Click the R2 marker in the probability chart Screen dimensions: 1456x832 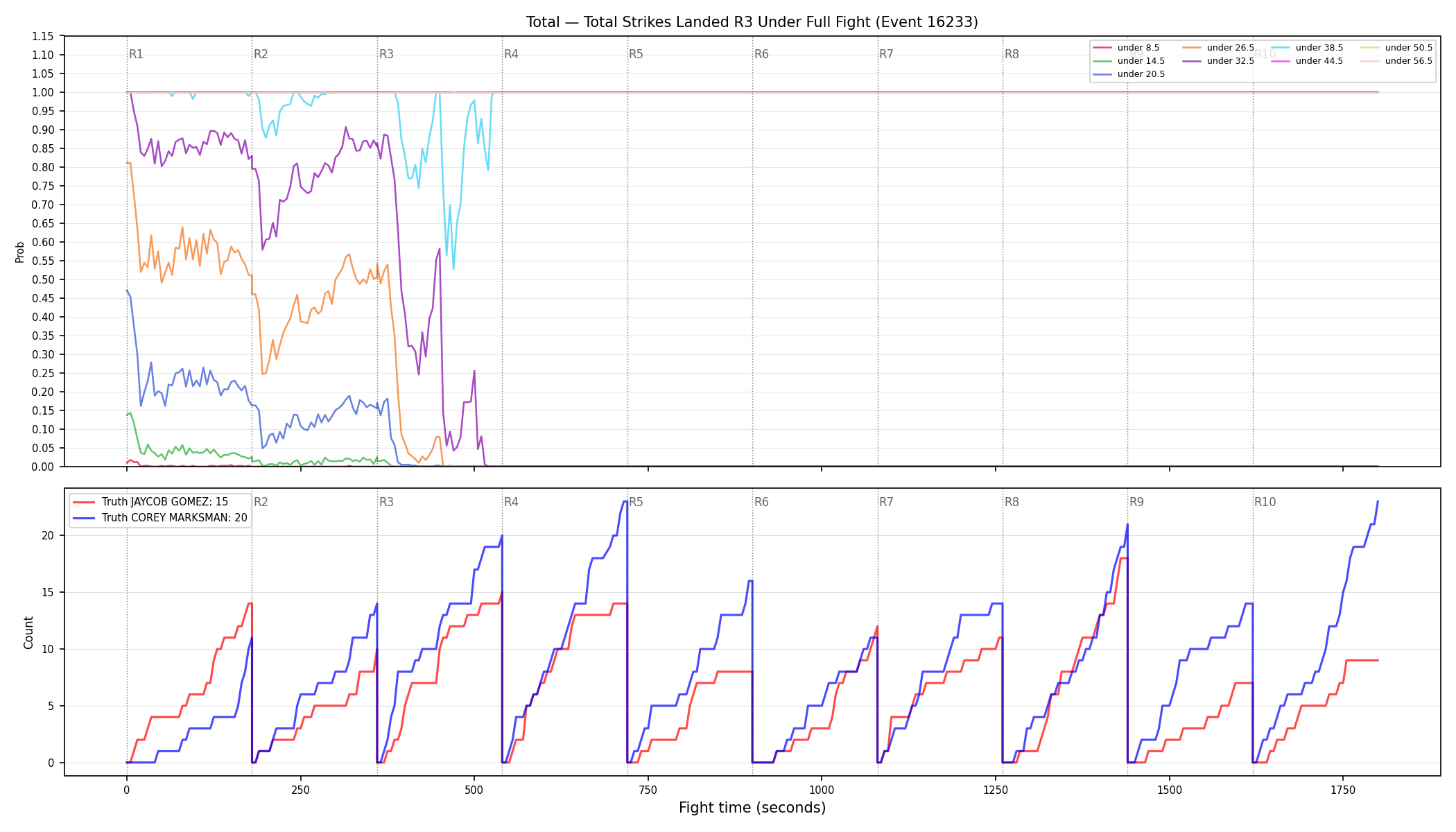(x=261, y=54)
